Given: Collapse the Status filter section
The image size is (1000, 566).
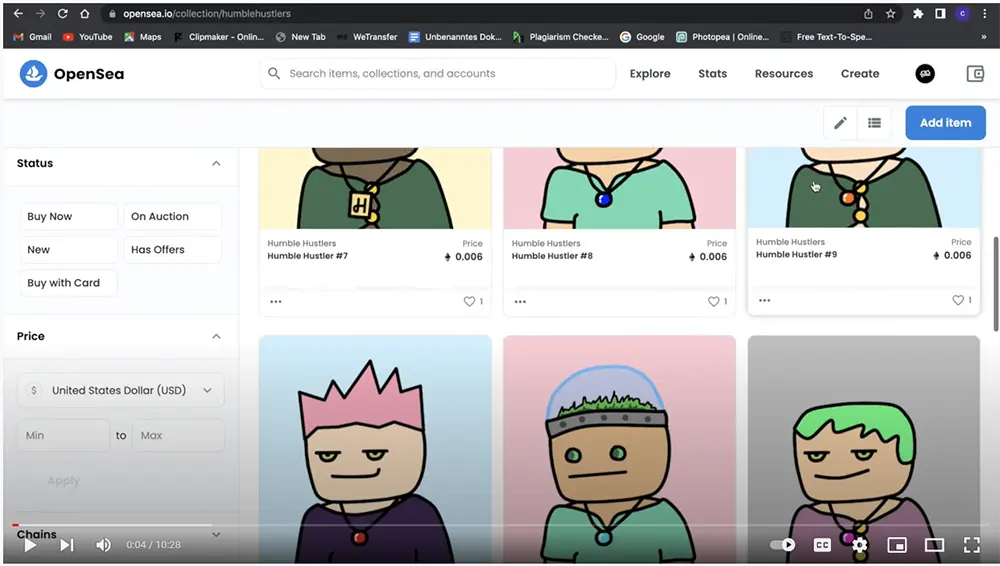Looking at the screenshot, I should click(216, 163).
